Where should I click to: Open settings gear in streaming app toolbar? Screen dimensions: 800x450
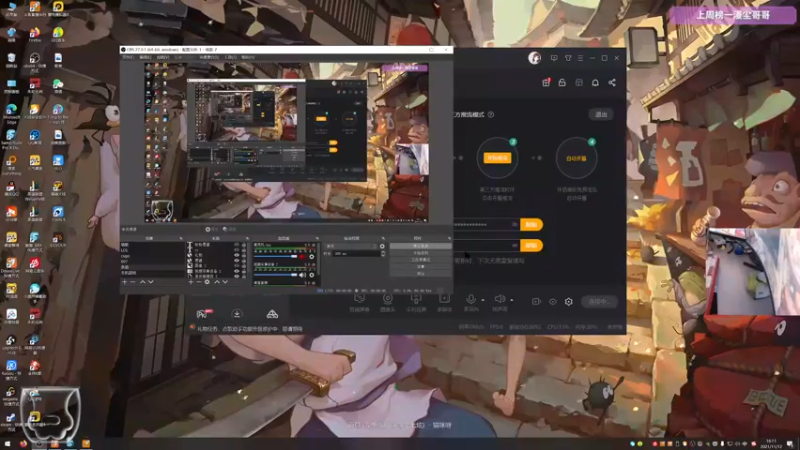coord(569,302)
